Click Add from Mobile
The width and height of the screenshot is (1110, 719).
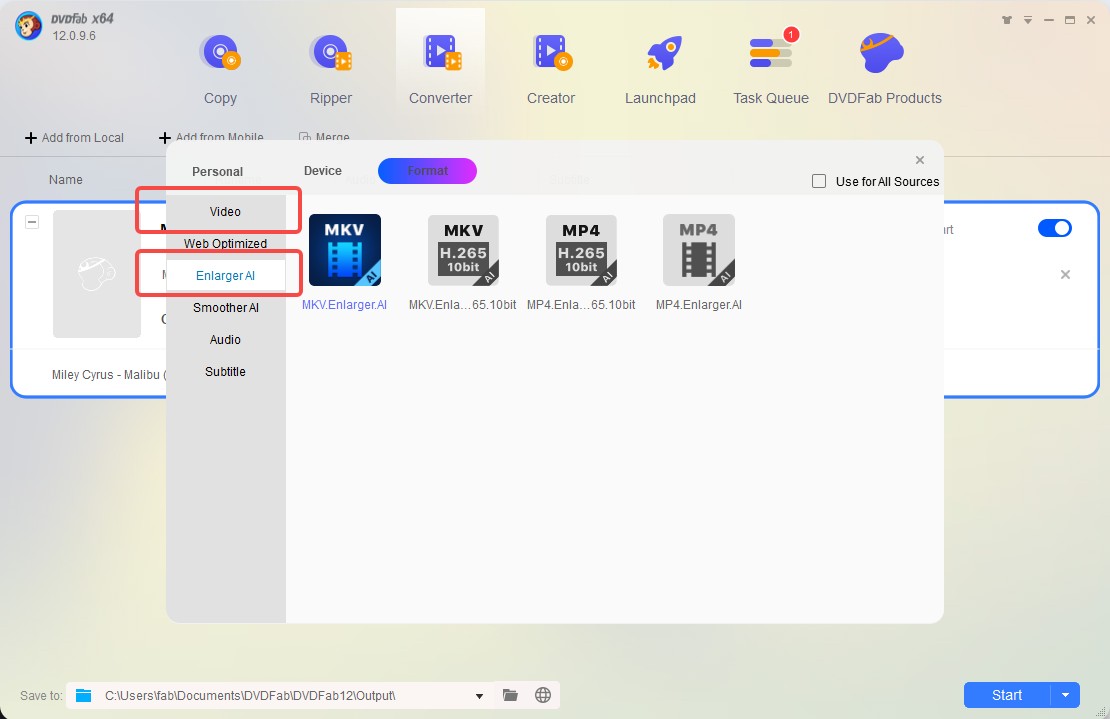pyautogui.click(x=211, y=137)
